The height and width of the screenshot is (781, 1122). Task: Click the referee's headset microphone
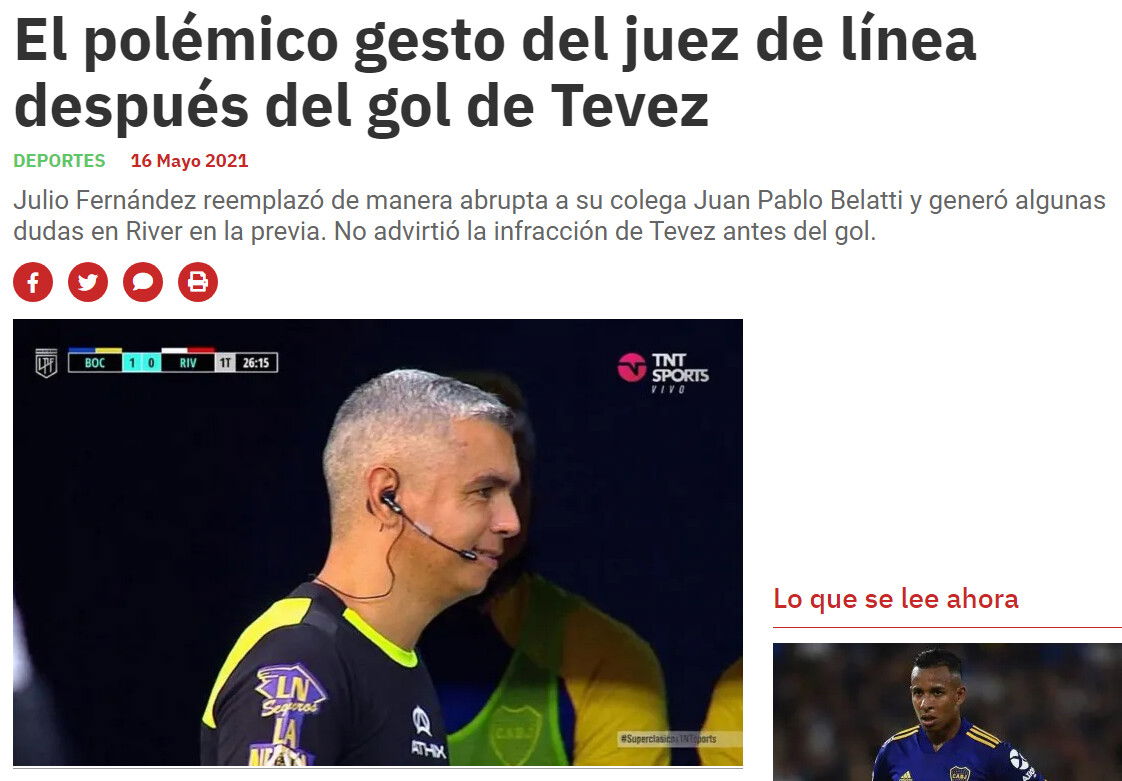click(x=429, y=526)
